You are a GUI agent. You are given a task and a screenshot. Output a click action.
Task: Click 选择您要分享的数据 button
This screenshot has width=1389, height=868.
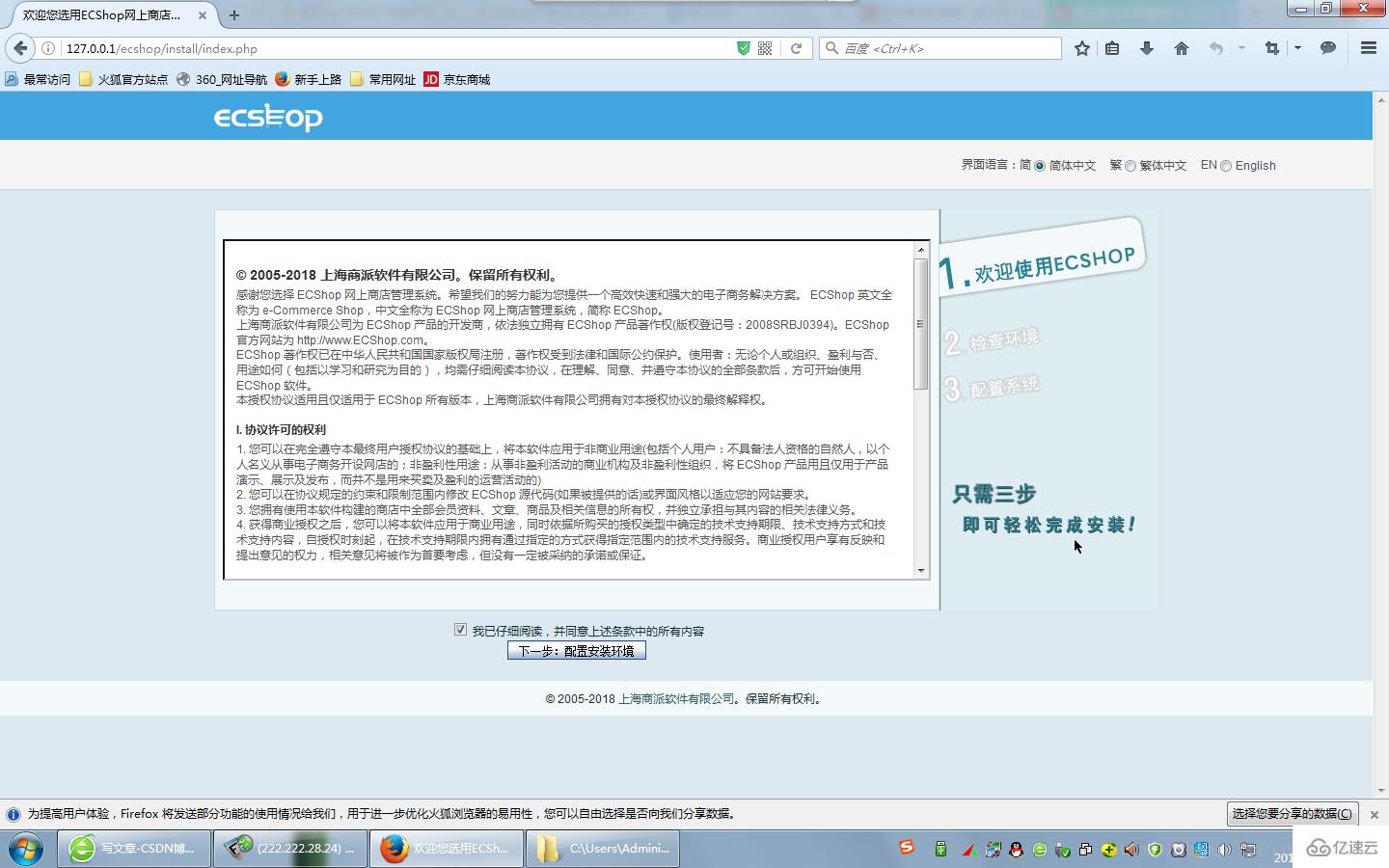[x=1293, y=814]
